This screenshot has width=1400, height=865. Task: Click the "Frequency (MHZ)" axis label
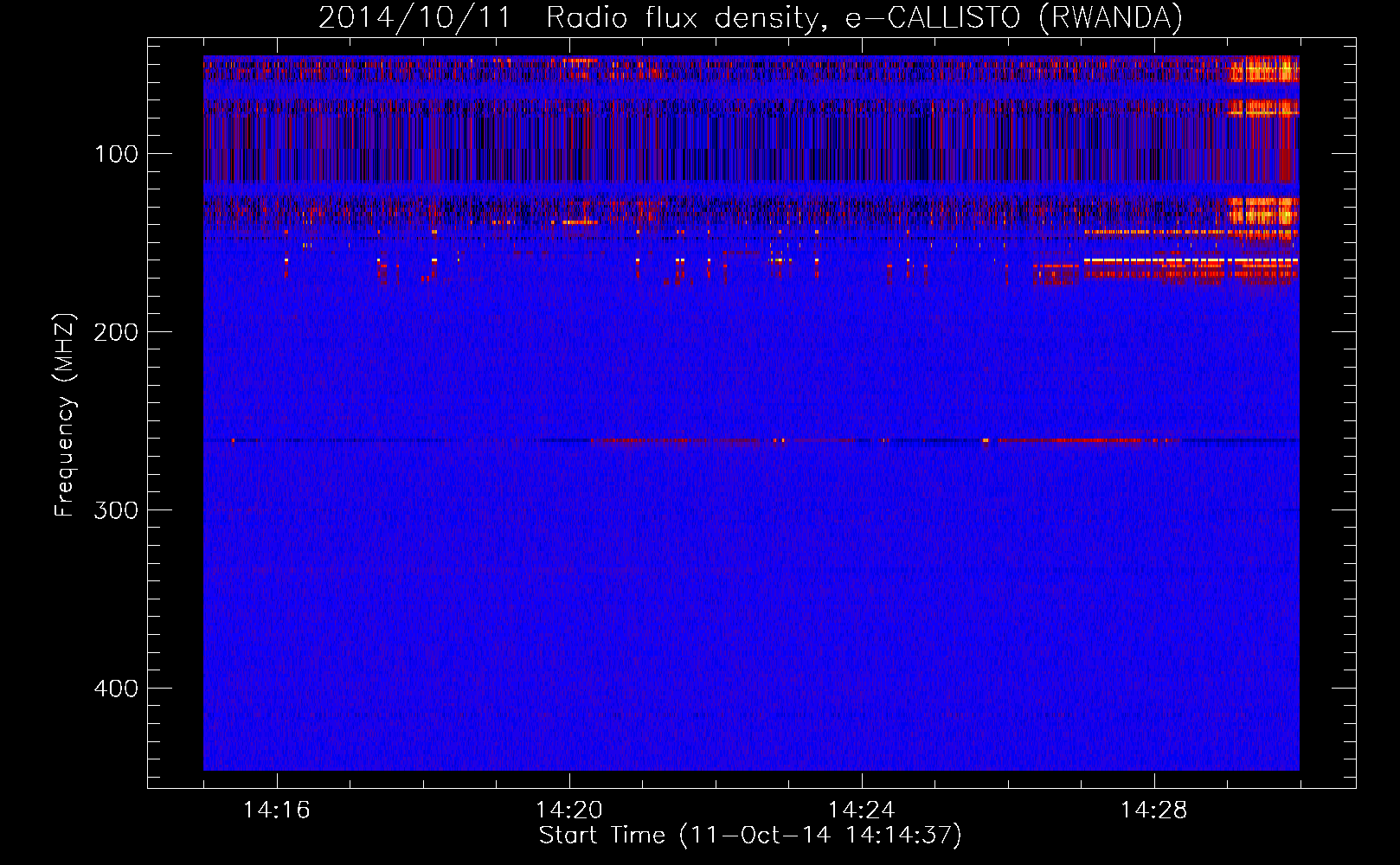tap(65, 415)
